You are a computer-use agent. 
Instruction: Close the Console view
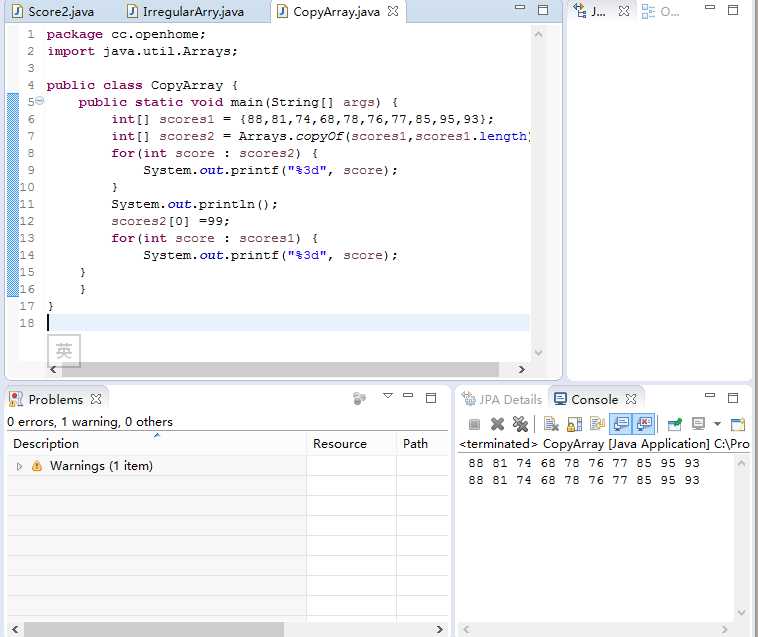pyautogui.click(x=631, y=399)
